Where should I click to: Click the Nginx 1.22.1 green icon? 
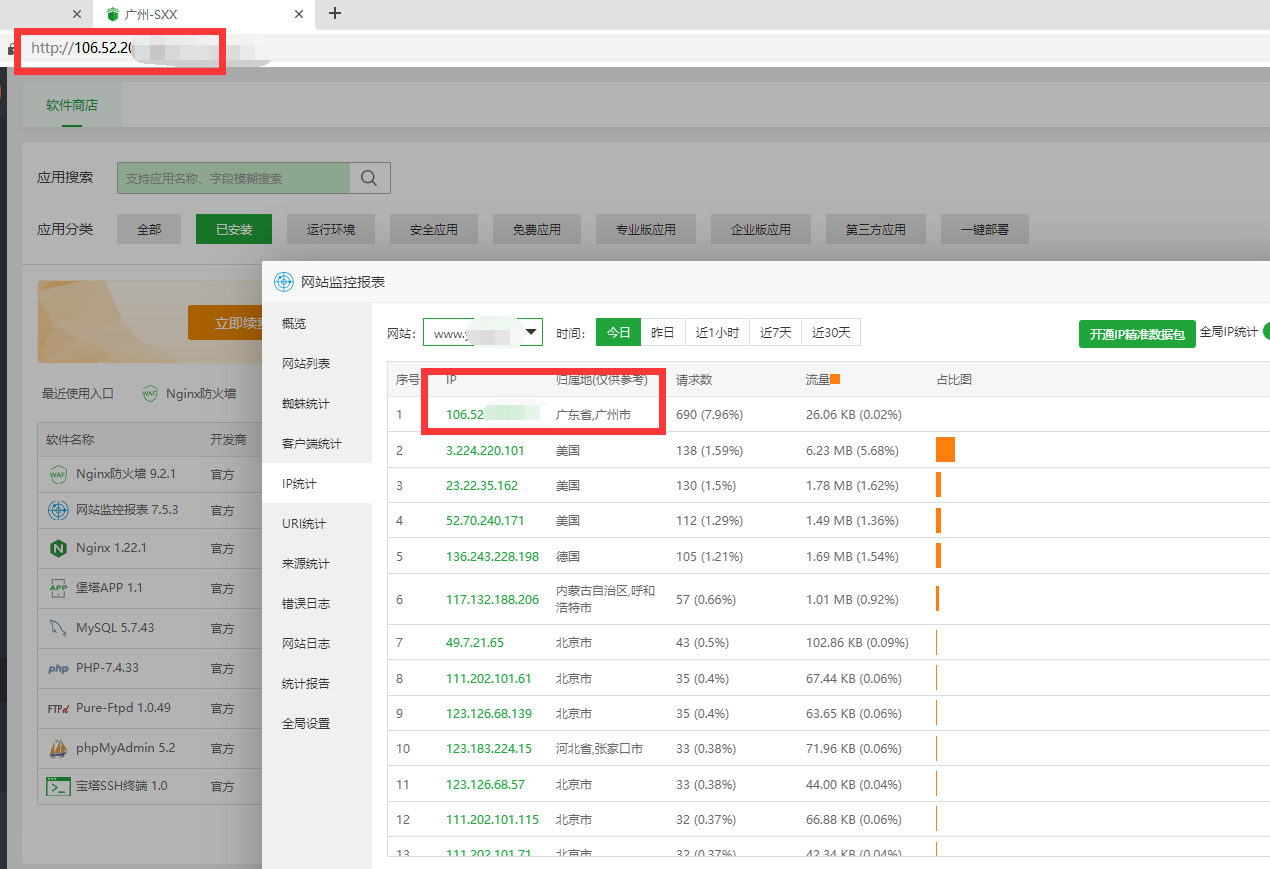[58, 548]
